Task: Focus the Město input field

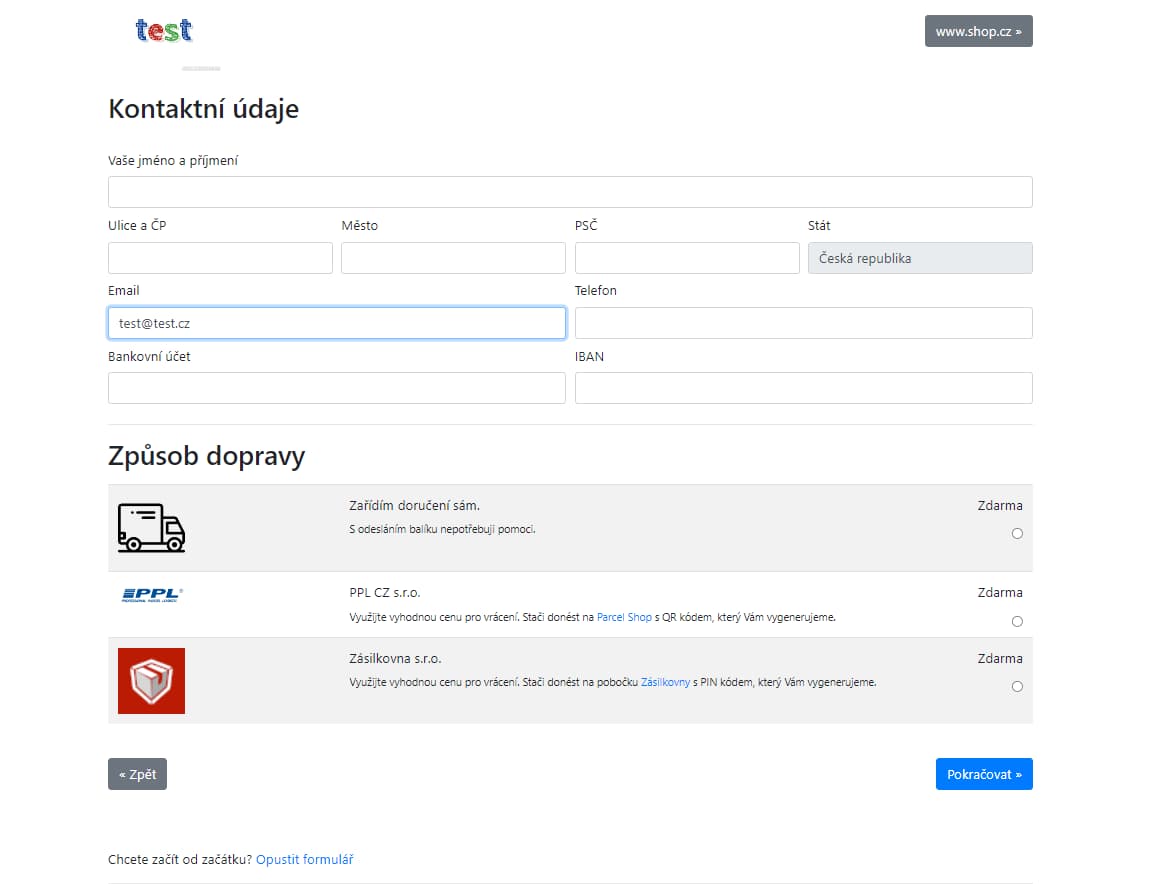Action: tap(453, 258)
